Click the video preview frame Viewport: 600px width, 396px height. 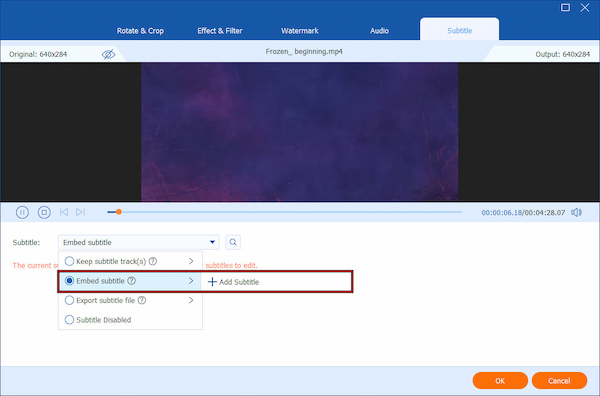pyautogui.click(x=300, y=132)
